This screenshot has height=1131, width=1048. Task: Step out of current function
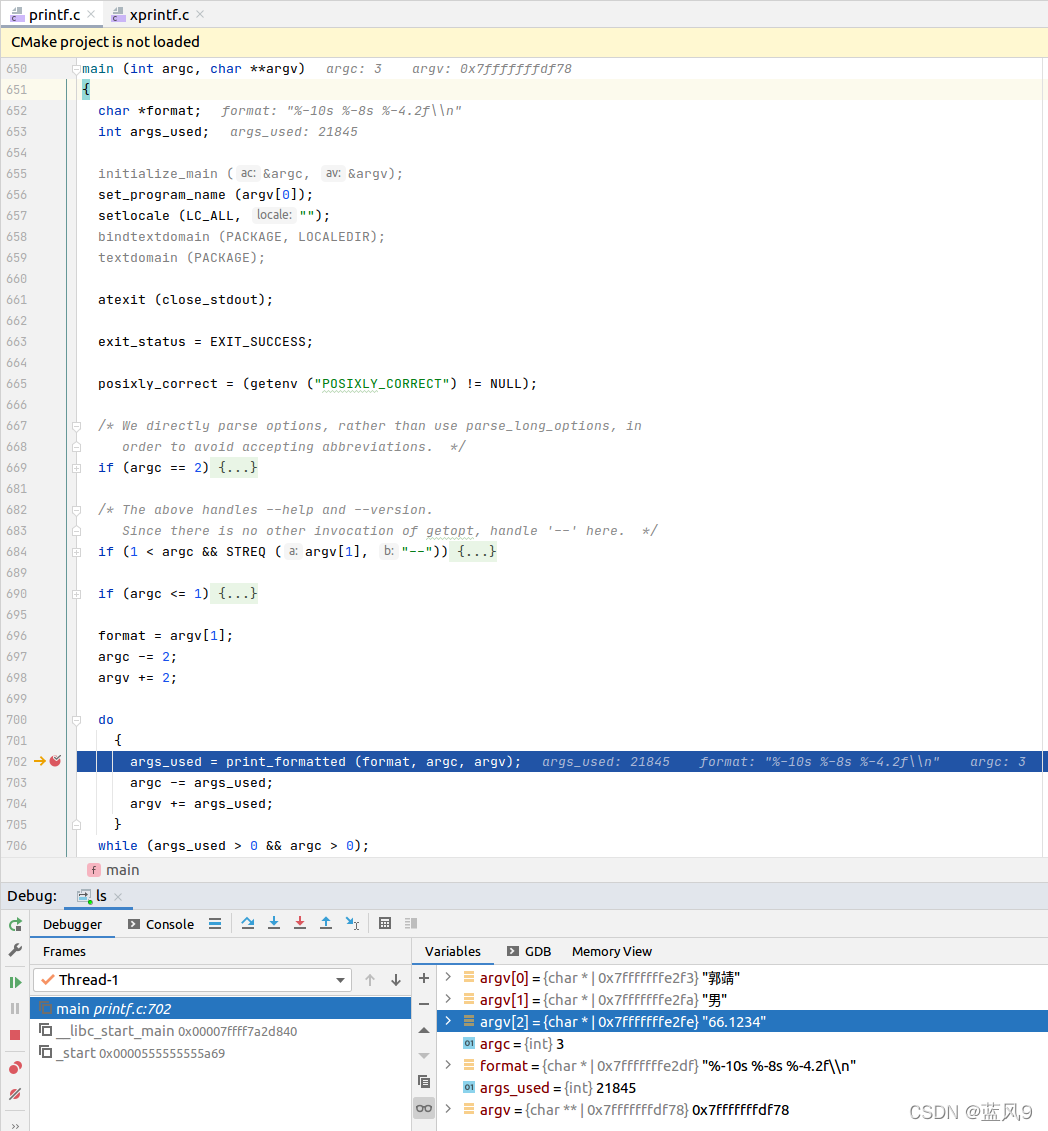tap(326, 923)
